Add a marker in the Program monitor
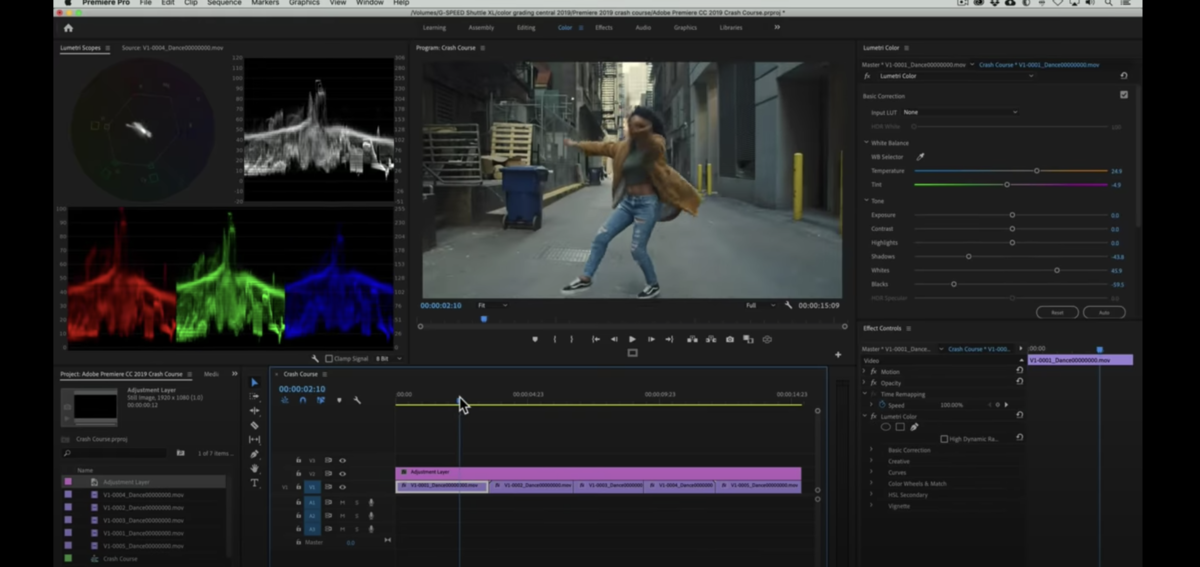This screenshot has width=1200, height=567. 535,339
